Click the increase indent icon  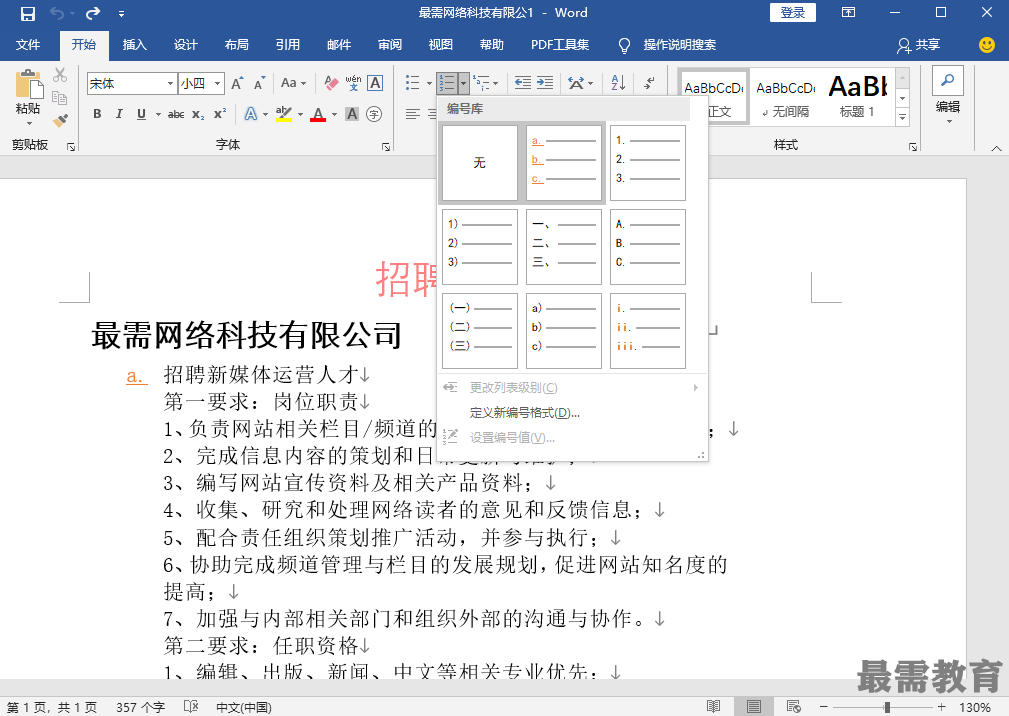click(x=545, y=83)
